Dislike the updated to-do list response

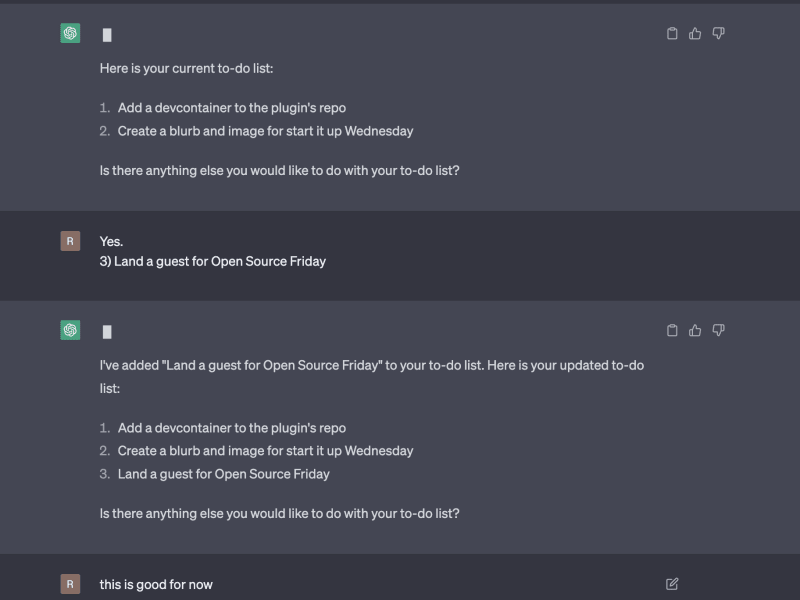point(718,330)
